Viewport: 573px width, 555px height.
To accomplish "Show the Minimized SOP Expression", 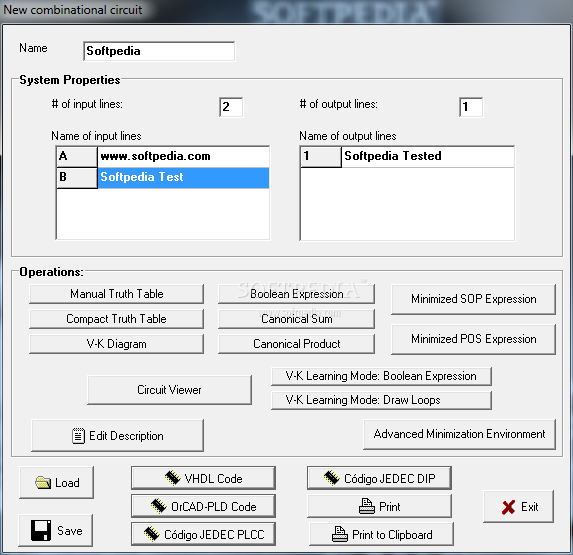I will click(473, 299).
